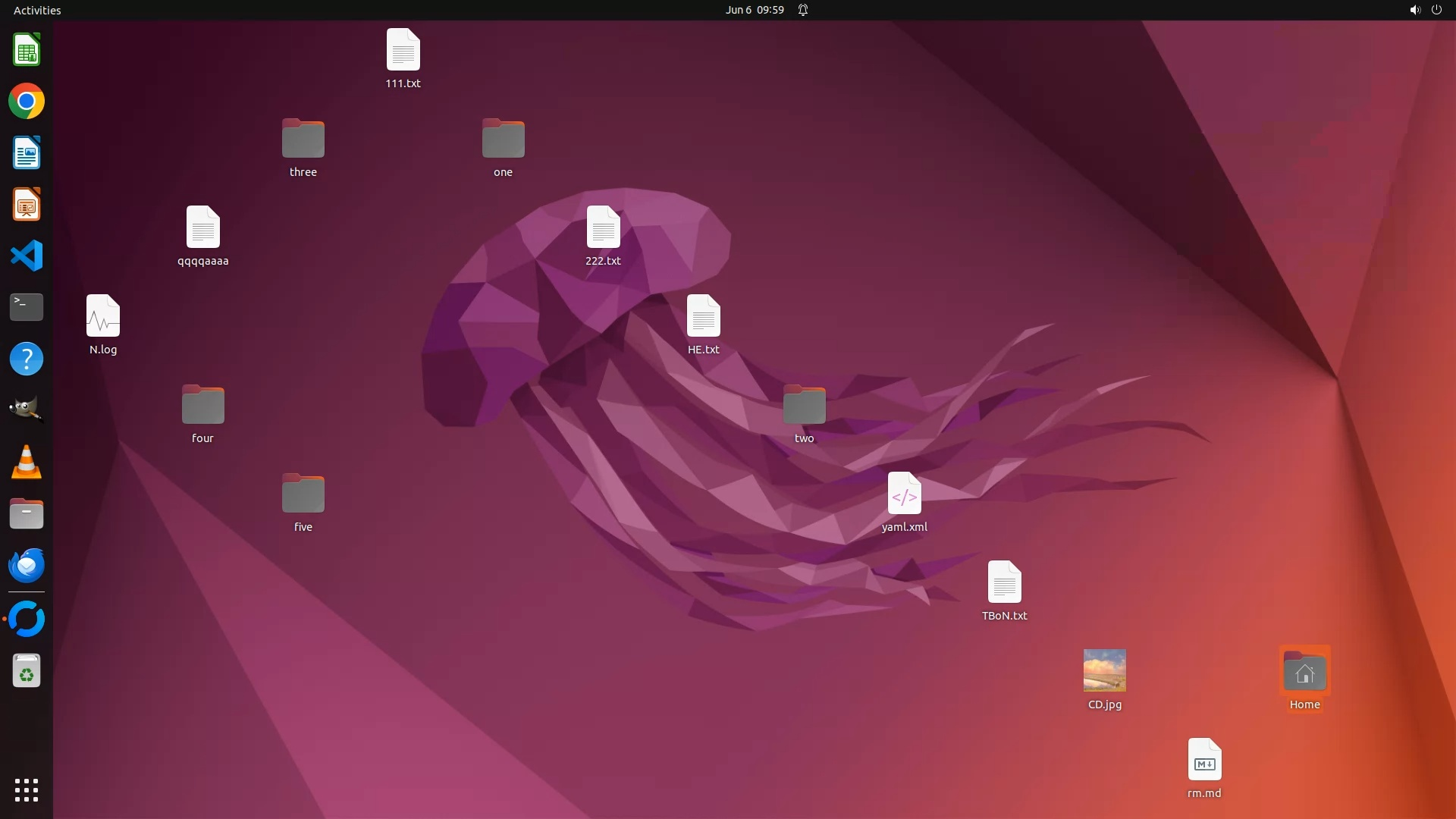Viewport: 1456px width, 819px height.
Task: Open the Trash in the dock
Action: click(x=27, y=671)
